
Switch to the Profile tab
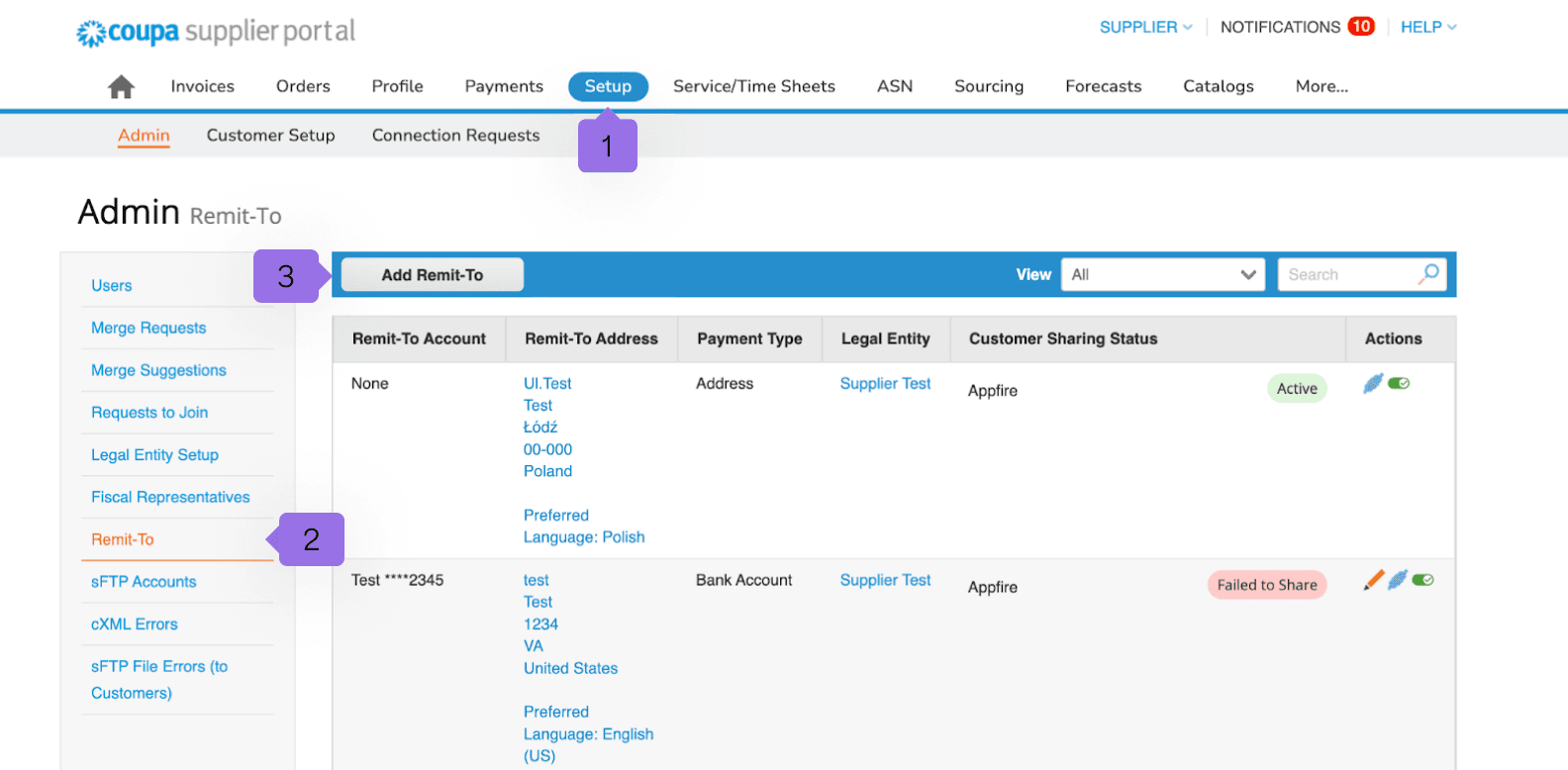point(397,86)
